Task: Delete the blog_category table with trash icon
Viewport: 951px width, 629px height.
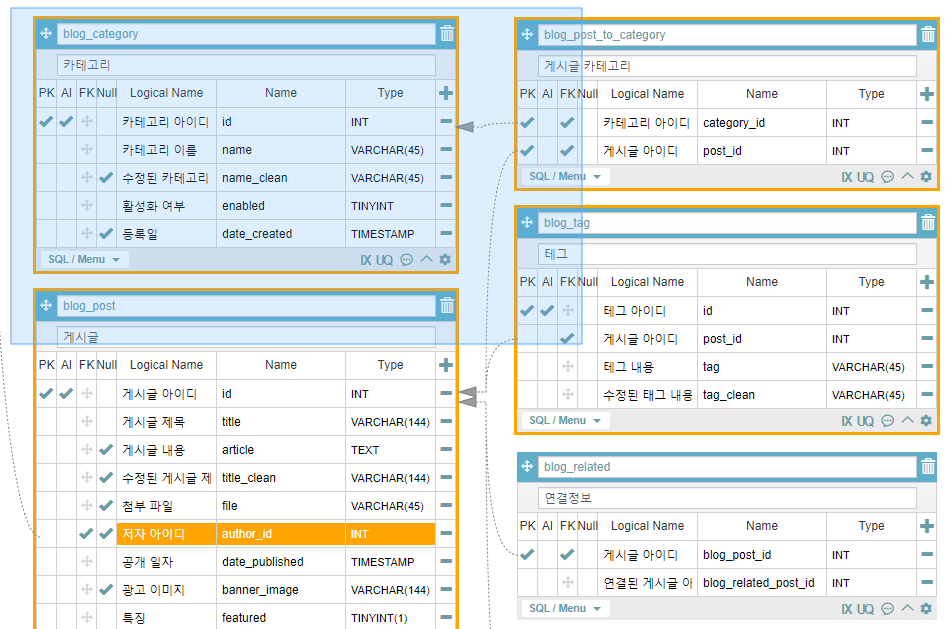Action: (446, 34)
